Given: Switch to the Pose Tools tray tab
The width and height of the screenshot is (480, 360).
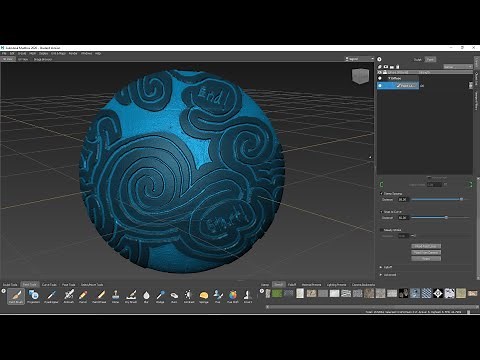Looking at the screenshot, I should 69,285.
